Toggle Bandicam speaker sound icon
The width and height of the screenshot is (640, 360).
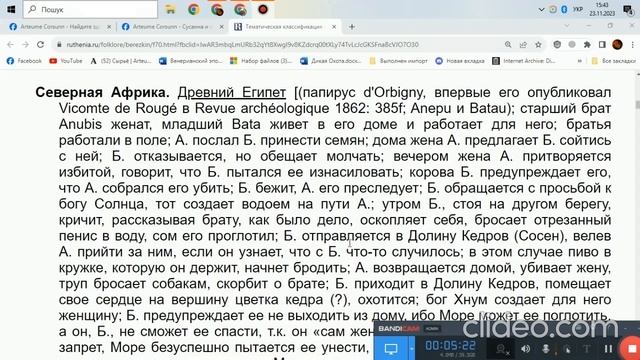[x=525, y=349]
